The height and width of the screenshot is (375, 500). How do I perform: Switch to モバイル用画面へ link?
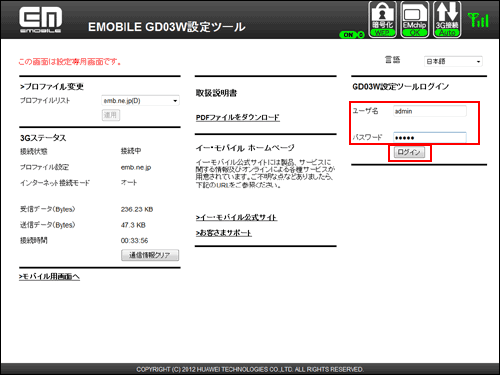(49, 277)
